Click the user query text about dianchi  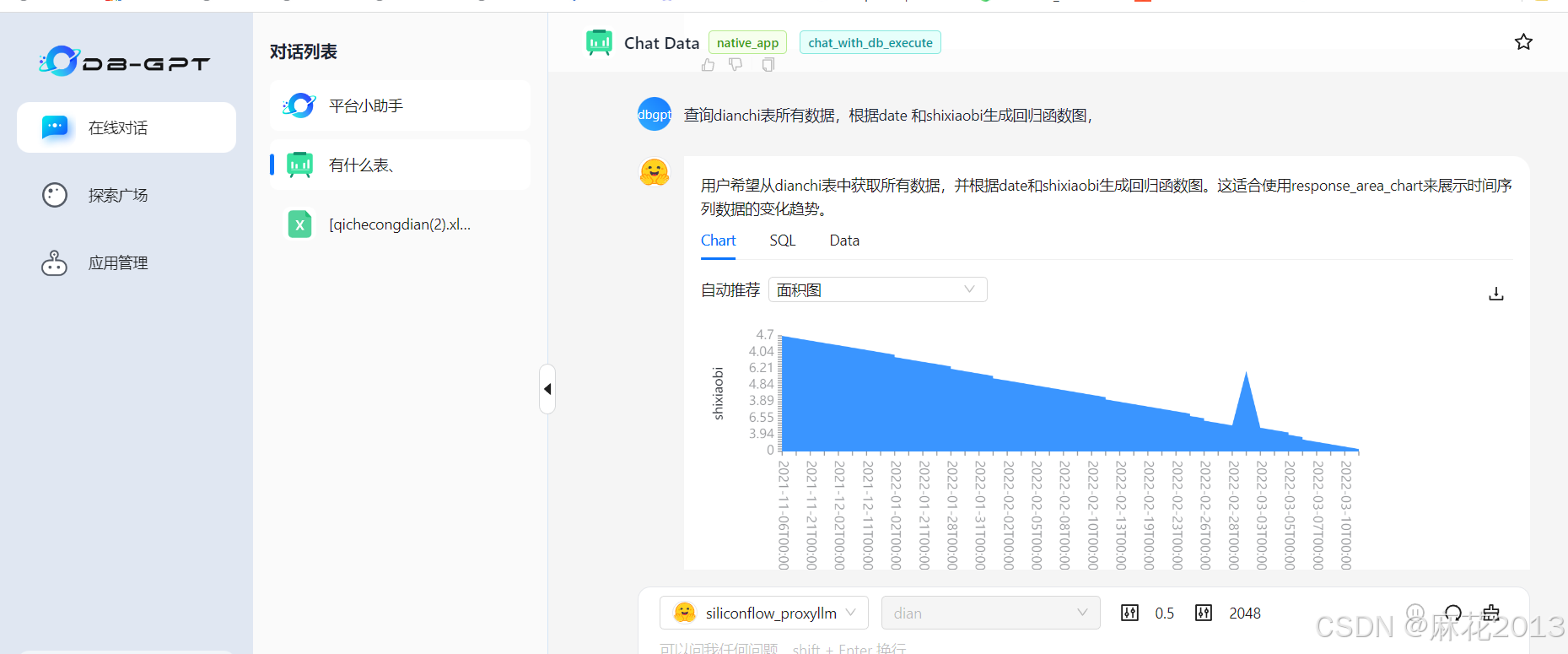[888, 115]
